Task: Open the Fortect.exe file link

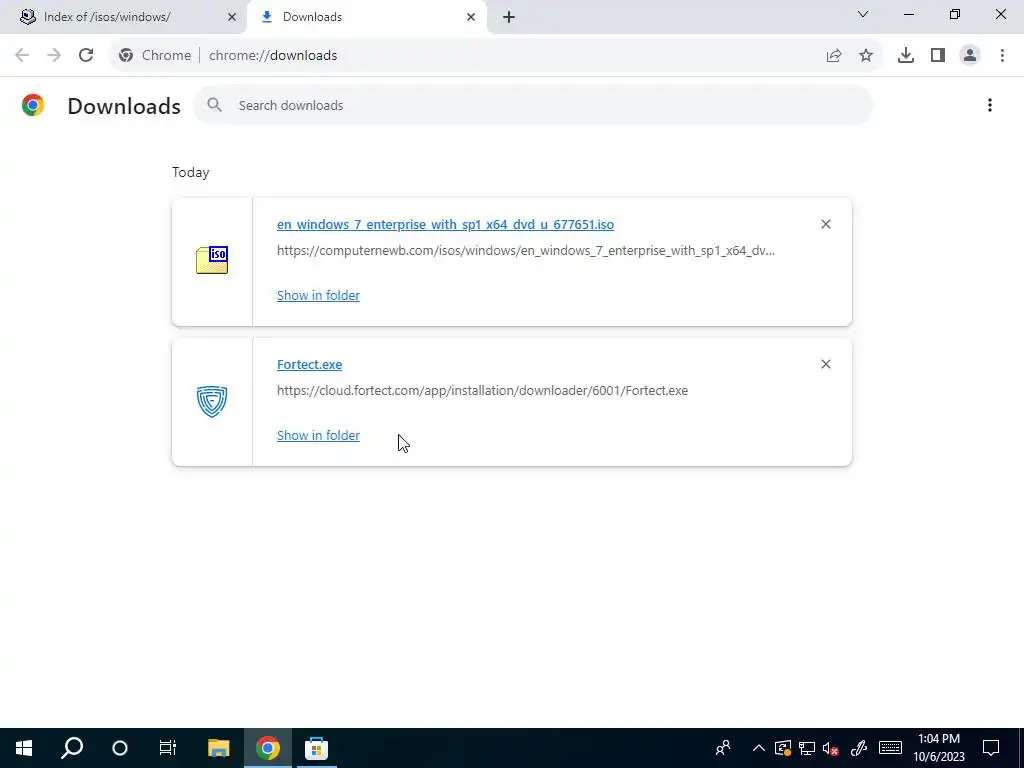Action: pos(310,364)
